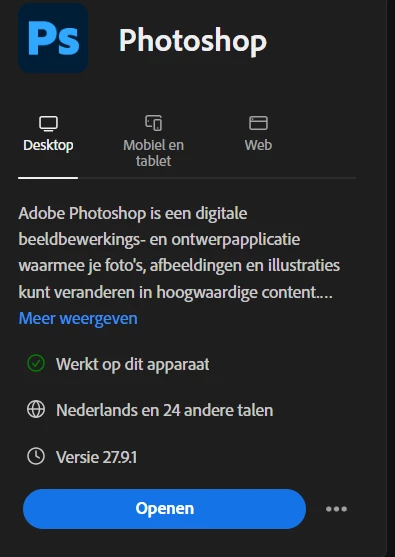The height and width of the screenshot is (557, 395).
Task: Click Nederlands en 24 andere talen
Action: point(164,410)
